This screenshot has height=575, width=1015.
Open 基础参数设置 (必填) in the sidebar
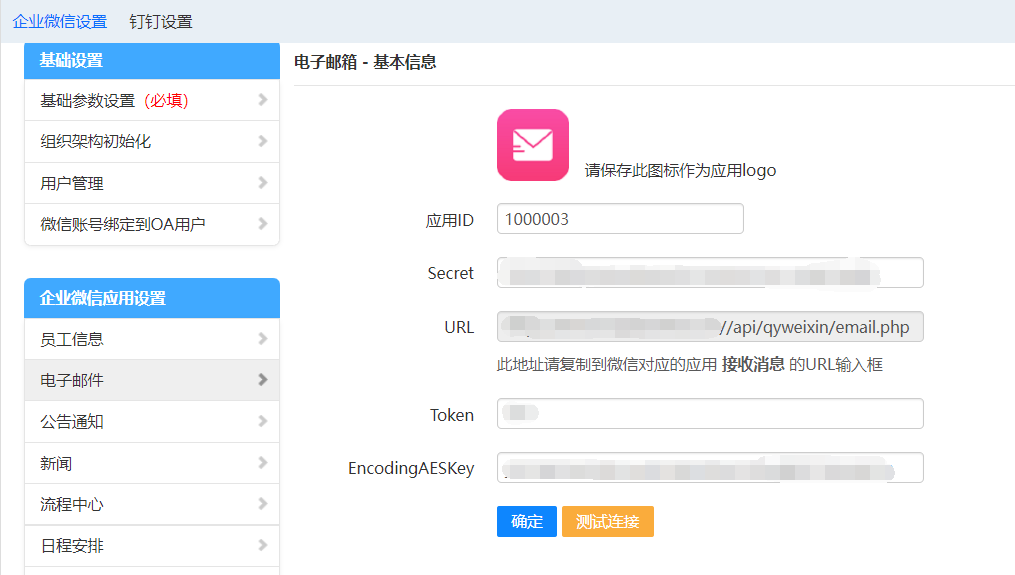(114, 100)
